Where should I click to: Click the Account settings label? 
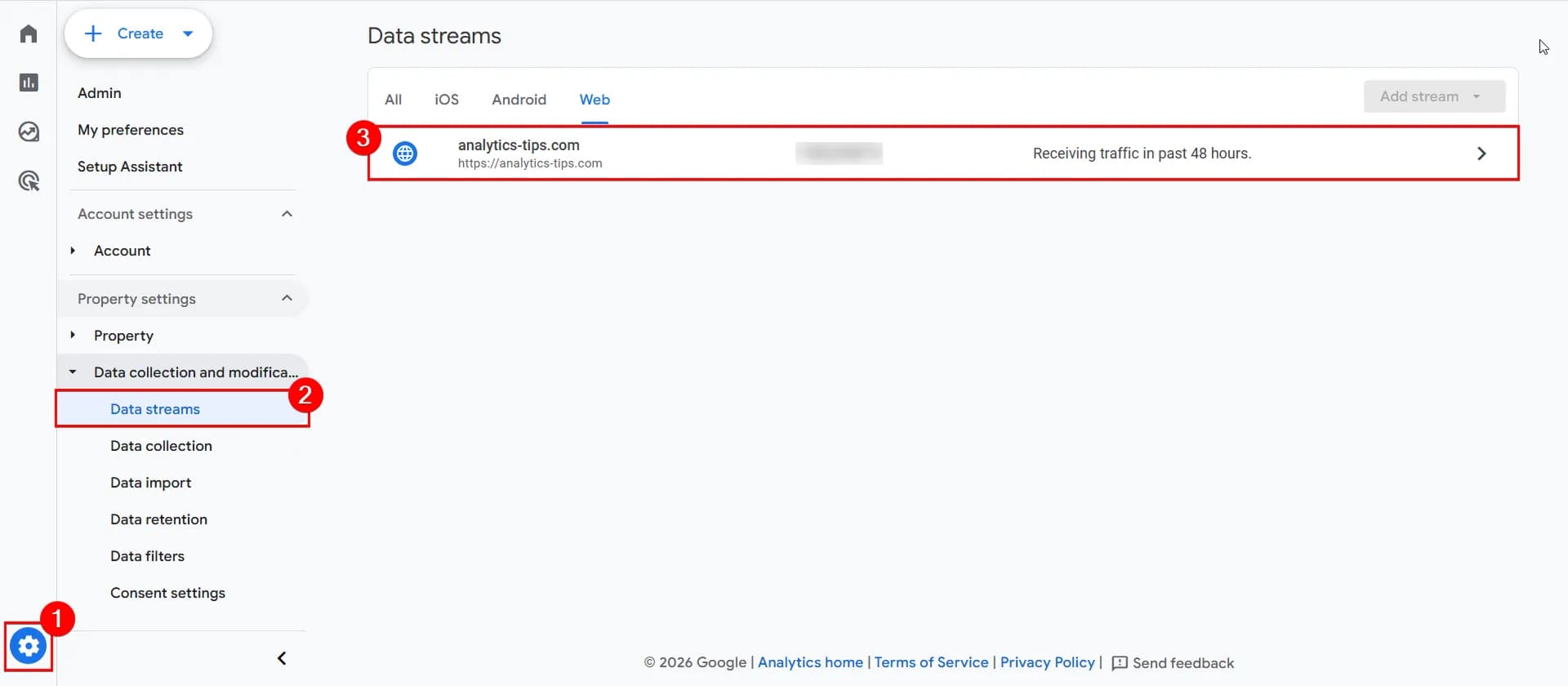(135, 214)
